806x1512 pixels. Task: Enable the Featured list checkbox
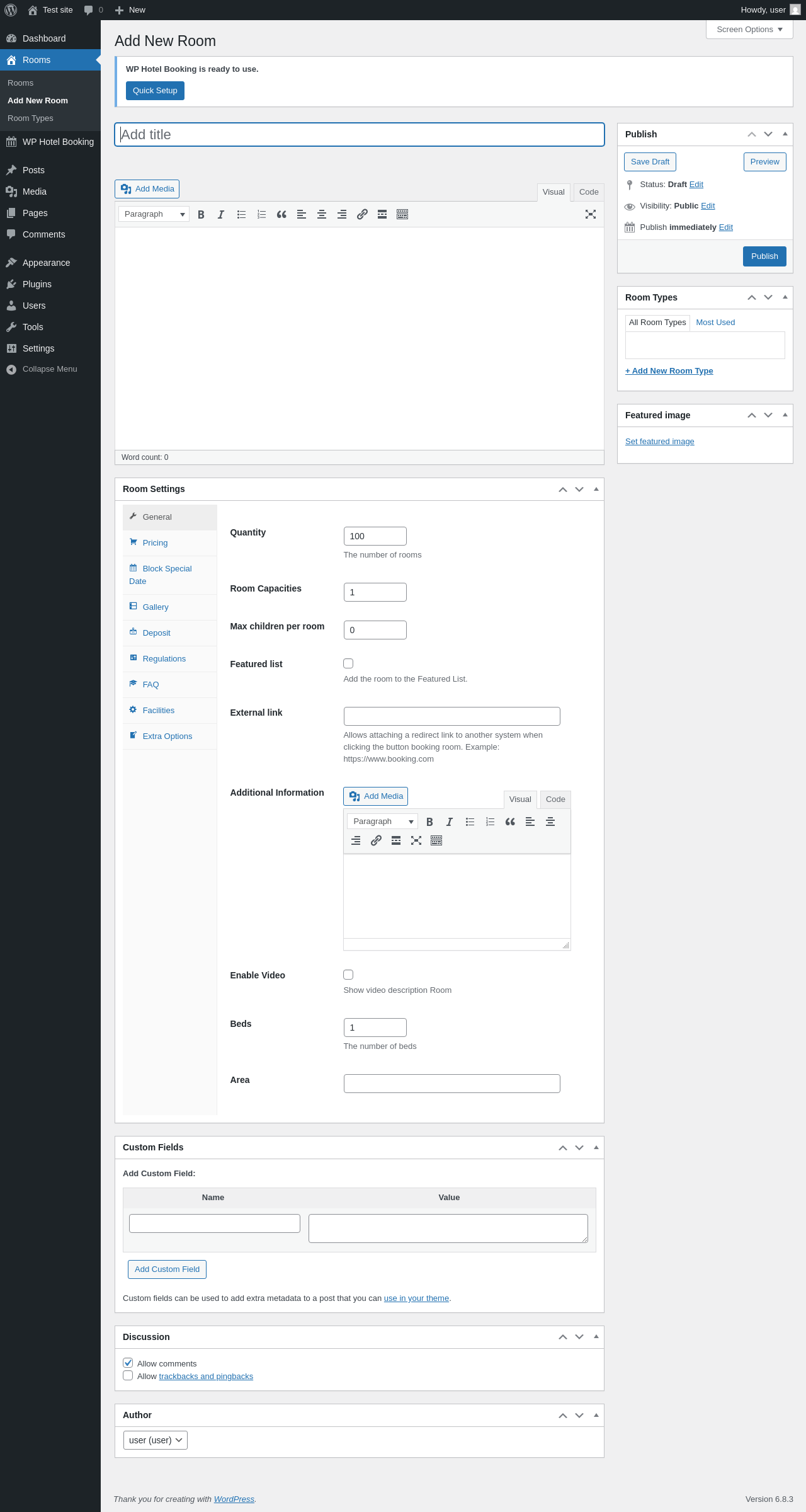pos(348,663)
